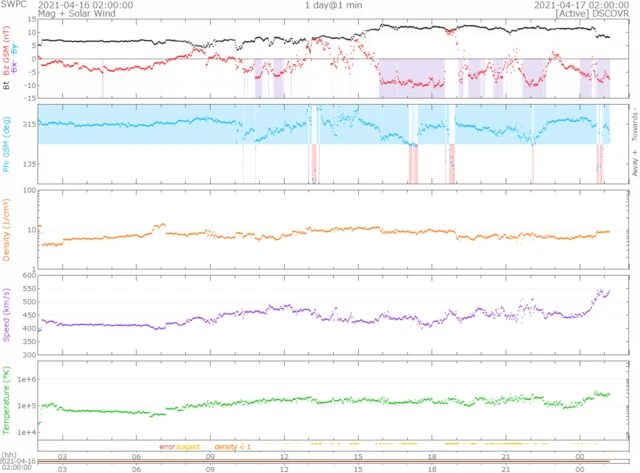This screenshot has height=473, width=640.
Task: Toggle the Bz GSM (nT) legend label
Action: tap(6, 50)
